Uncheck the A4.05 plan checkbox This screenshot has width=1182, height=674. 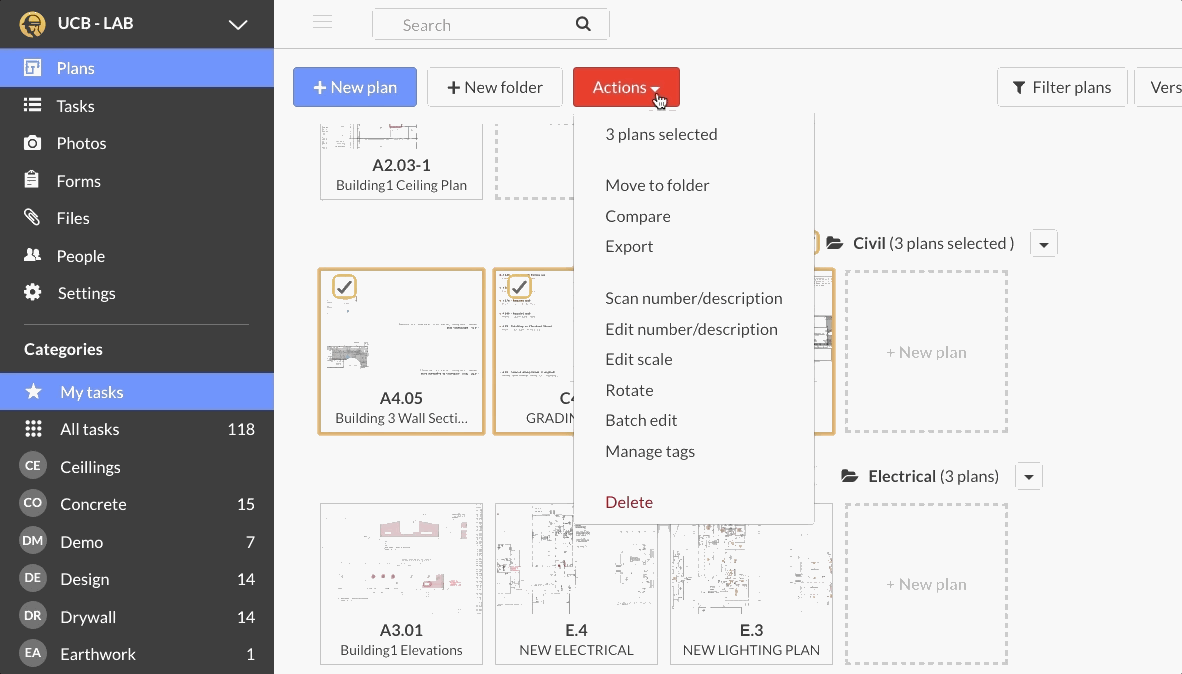pos(344,288)
